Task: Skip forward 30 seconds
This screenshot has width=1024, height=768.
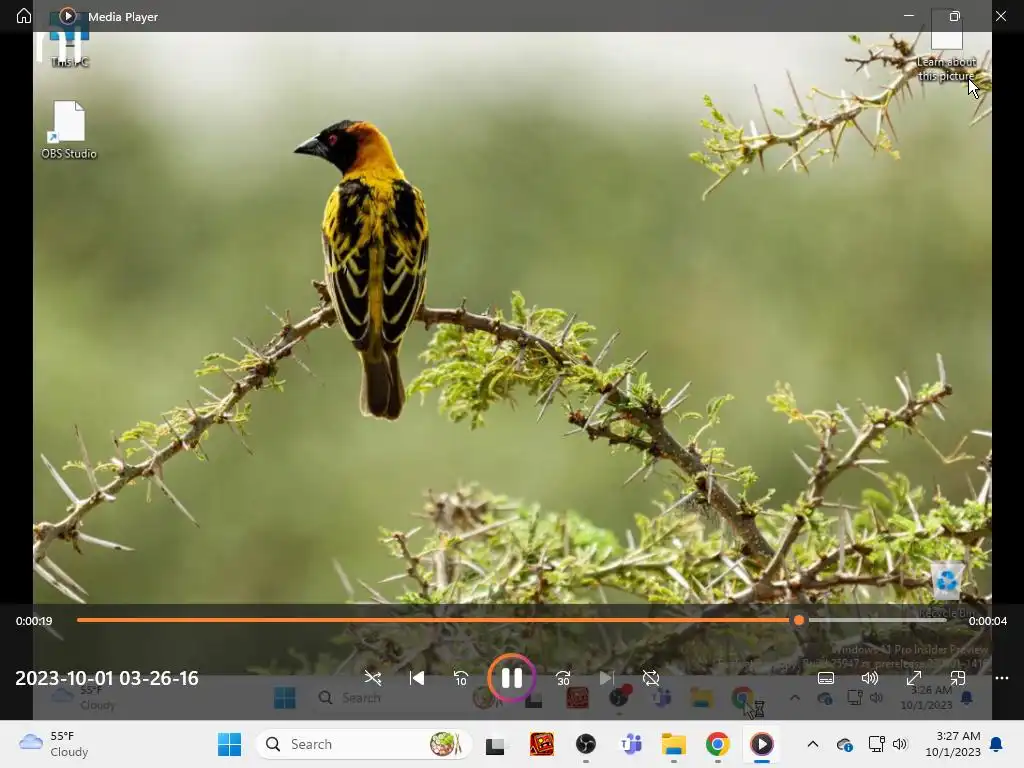Action: pos(563,678)
